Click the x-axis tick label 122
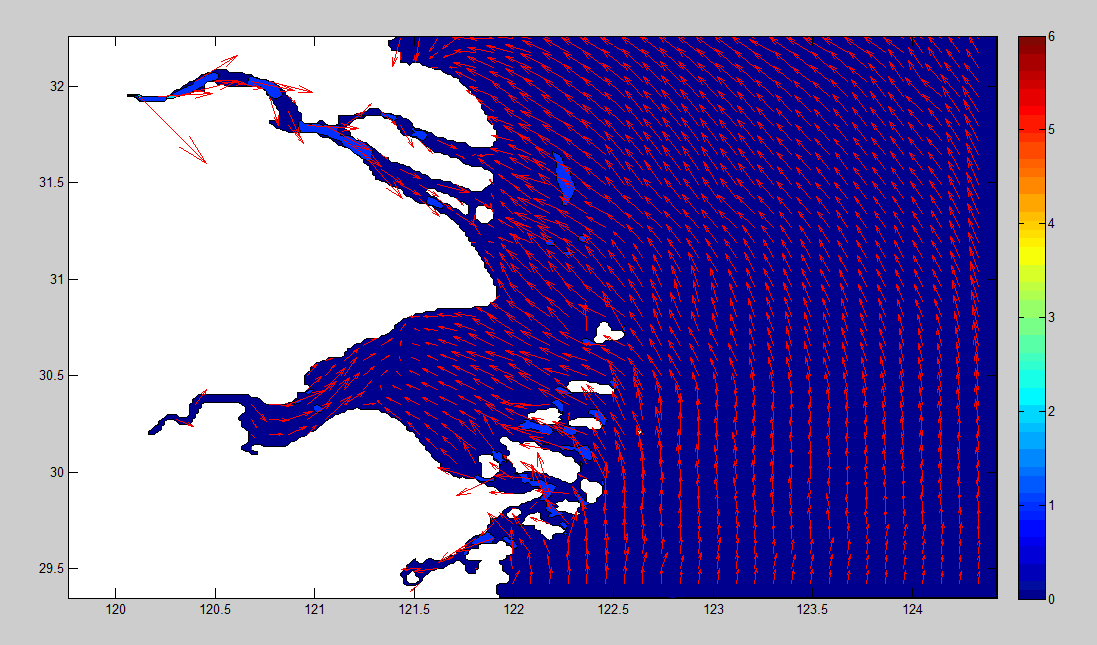 tap(514, 609)
